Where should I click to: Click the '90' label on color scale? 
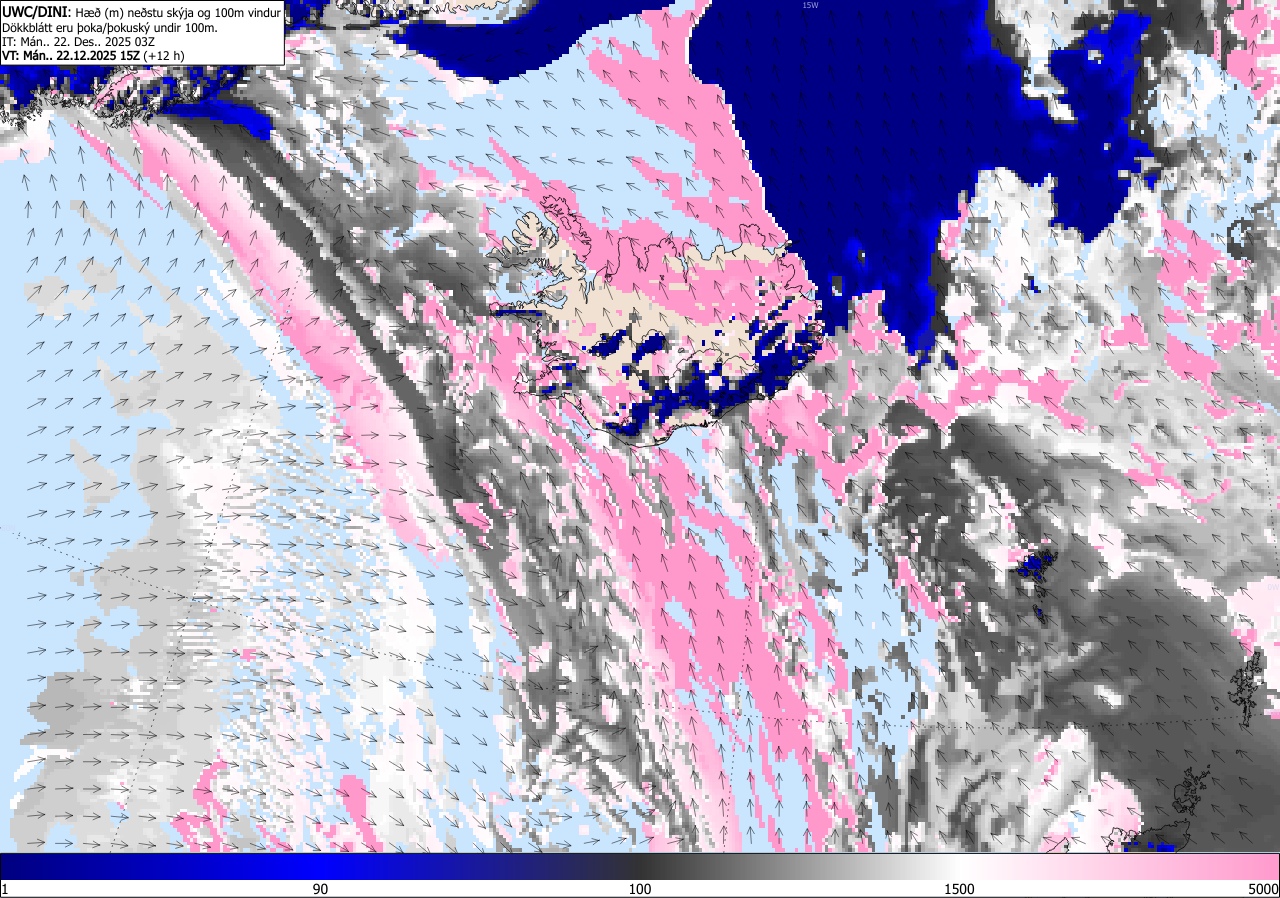coord(321,889)
